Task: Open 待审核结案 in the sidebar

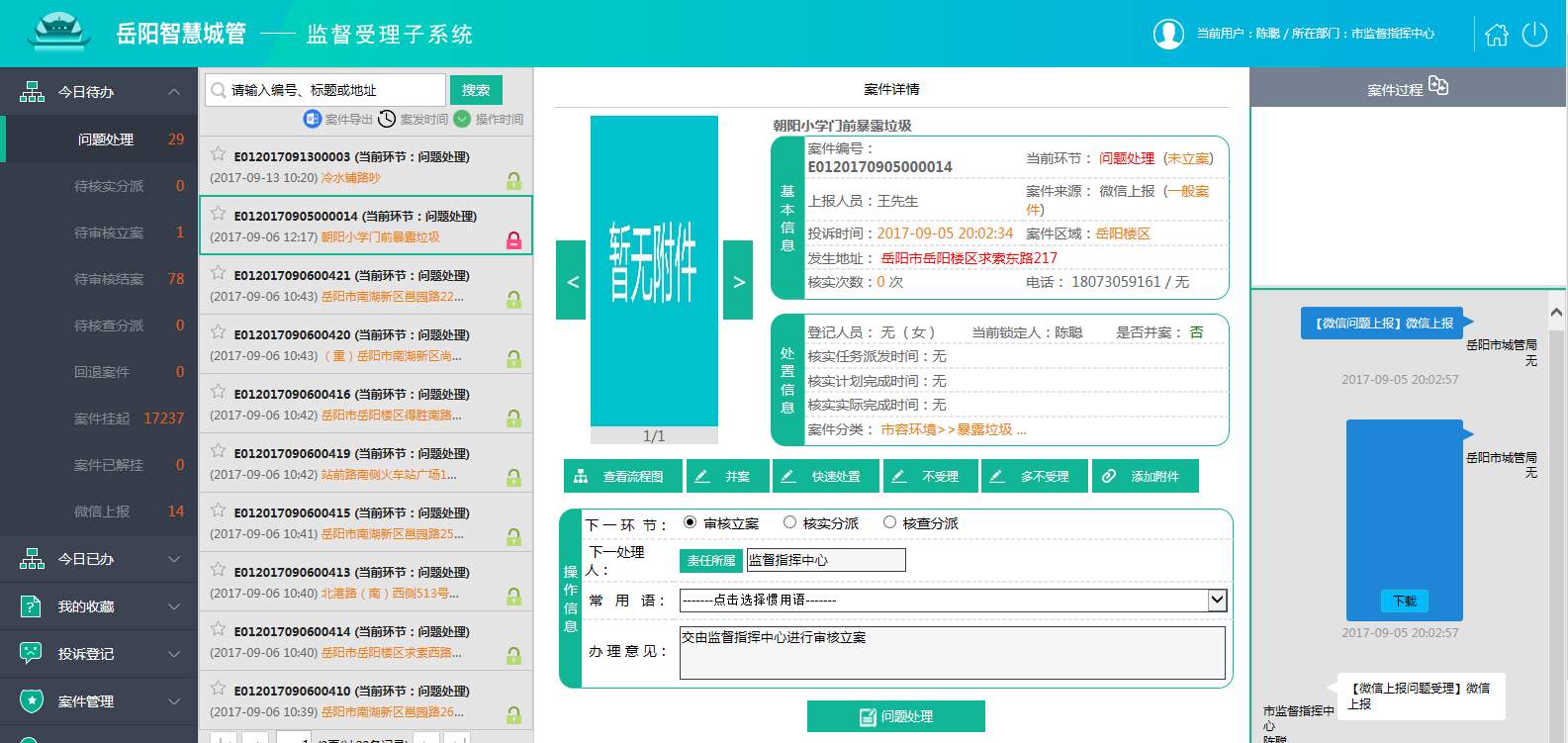Action: 109,279
